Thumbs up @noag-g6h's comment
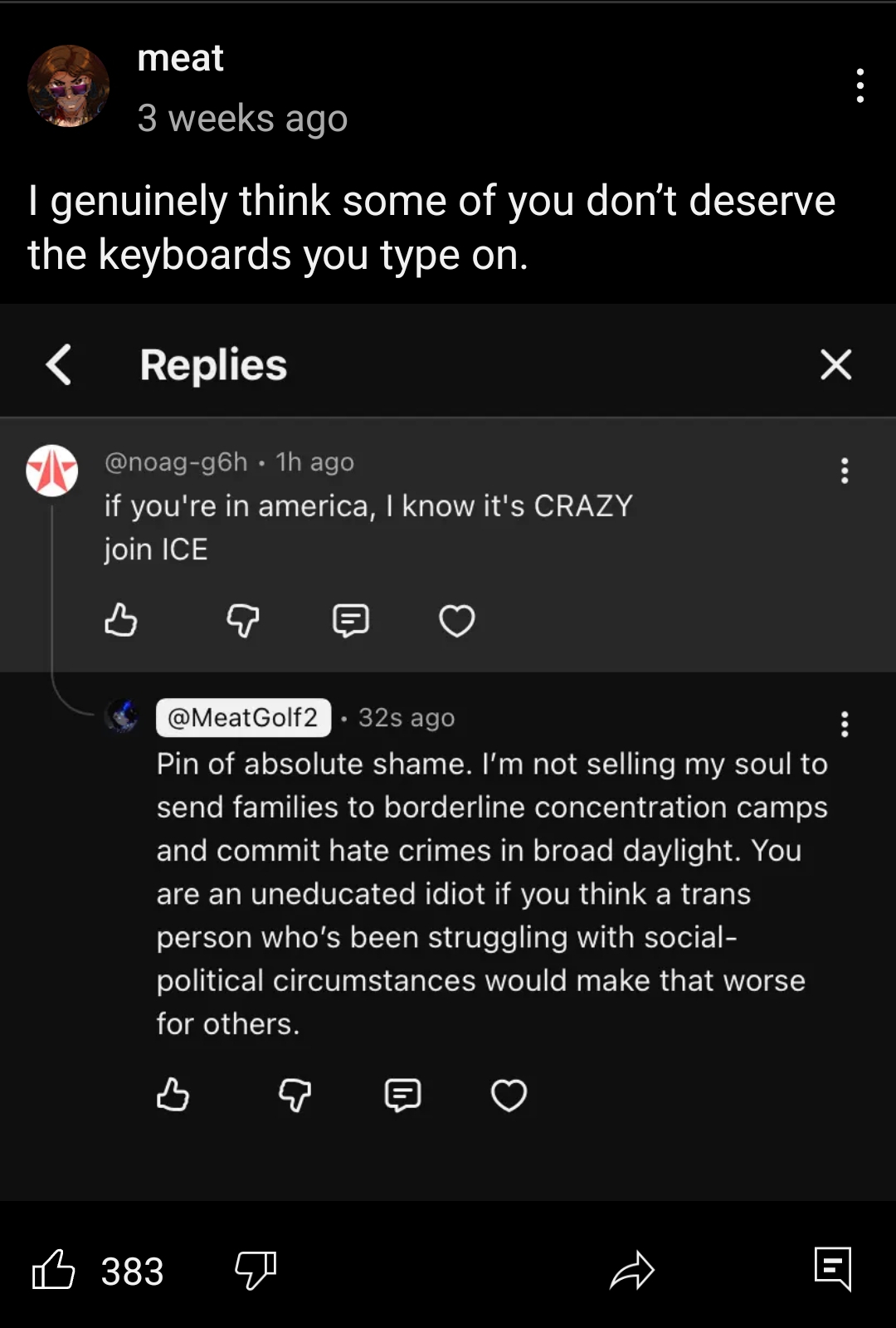896x1328 pixels. (121, 620)
